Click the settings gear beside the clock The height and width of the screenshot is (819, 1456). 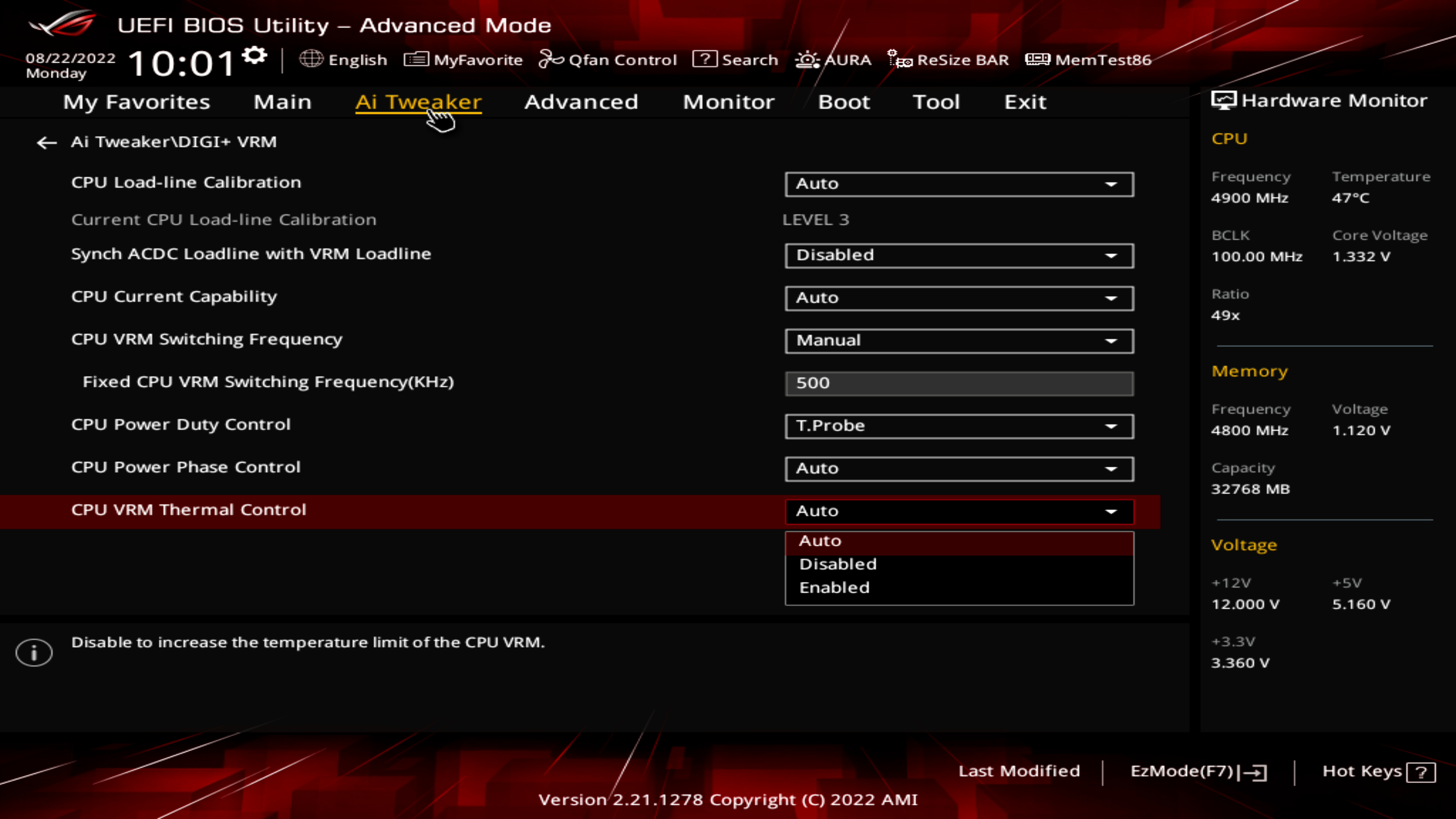coord(254,55)
